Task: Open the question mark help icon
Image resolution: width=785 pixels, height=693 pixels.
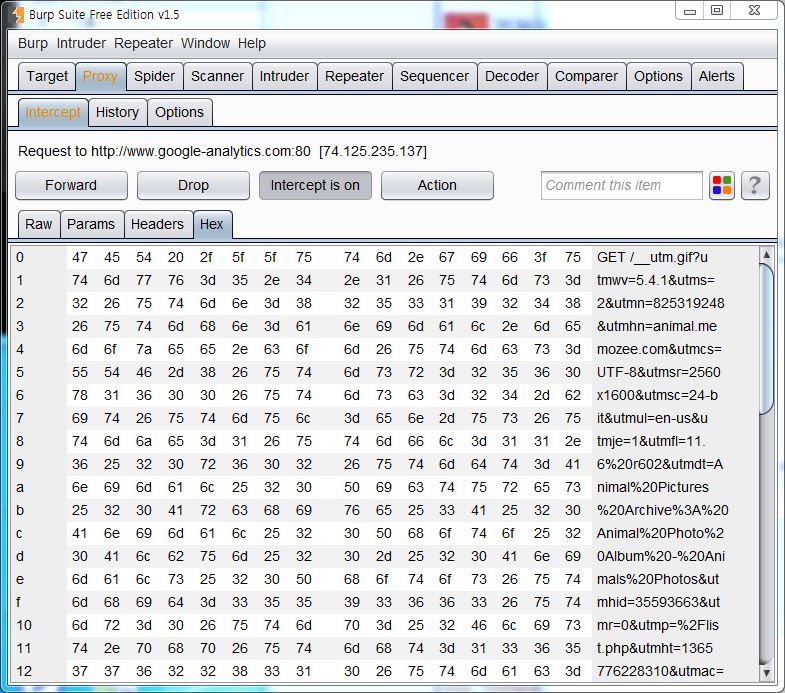Action: click(x=755, y=185)
